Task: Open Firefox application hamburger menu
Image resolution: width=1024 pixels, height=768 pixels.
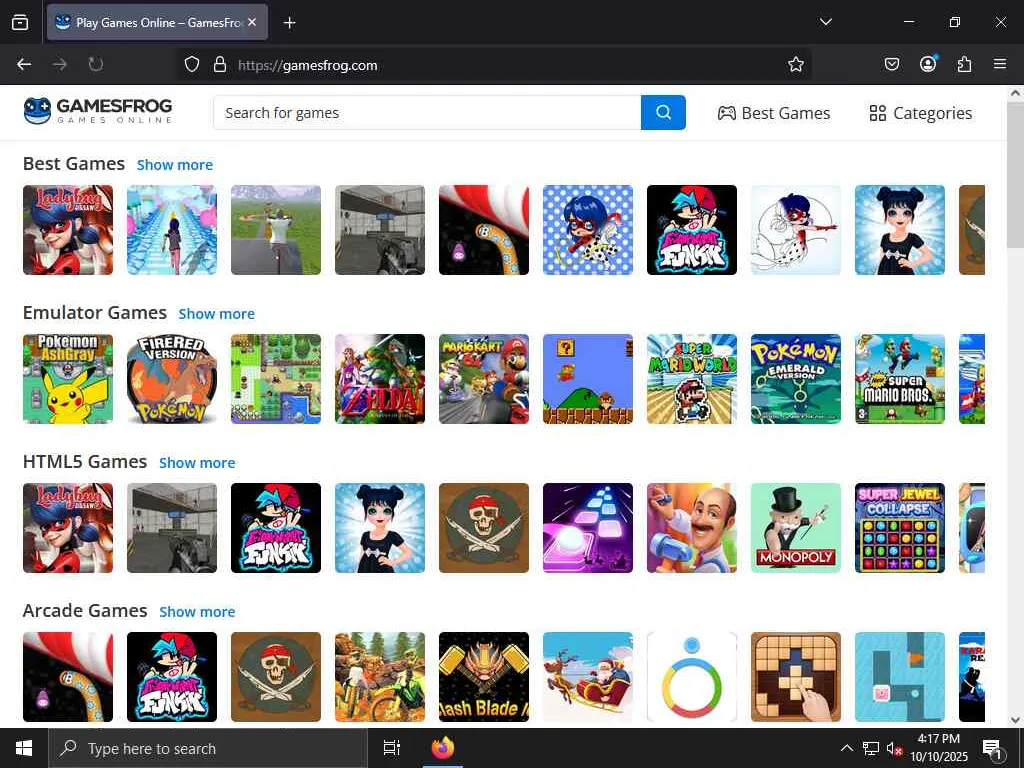Action: [x=1000, y=64]
